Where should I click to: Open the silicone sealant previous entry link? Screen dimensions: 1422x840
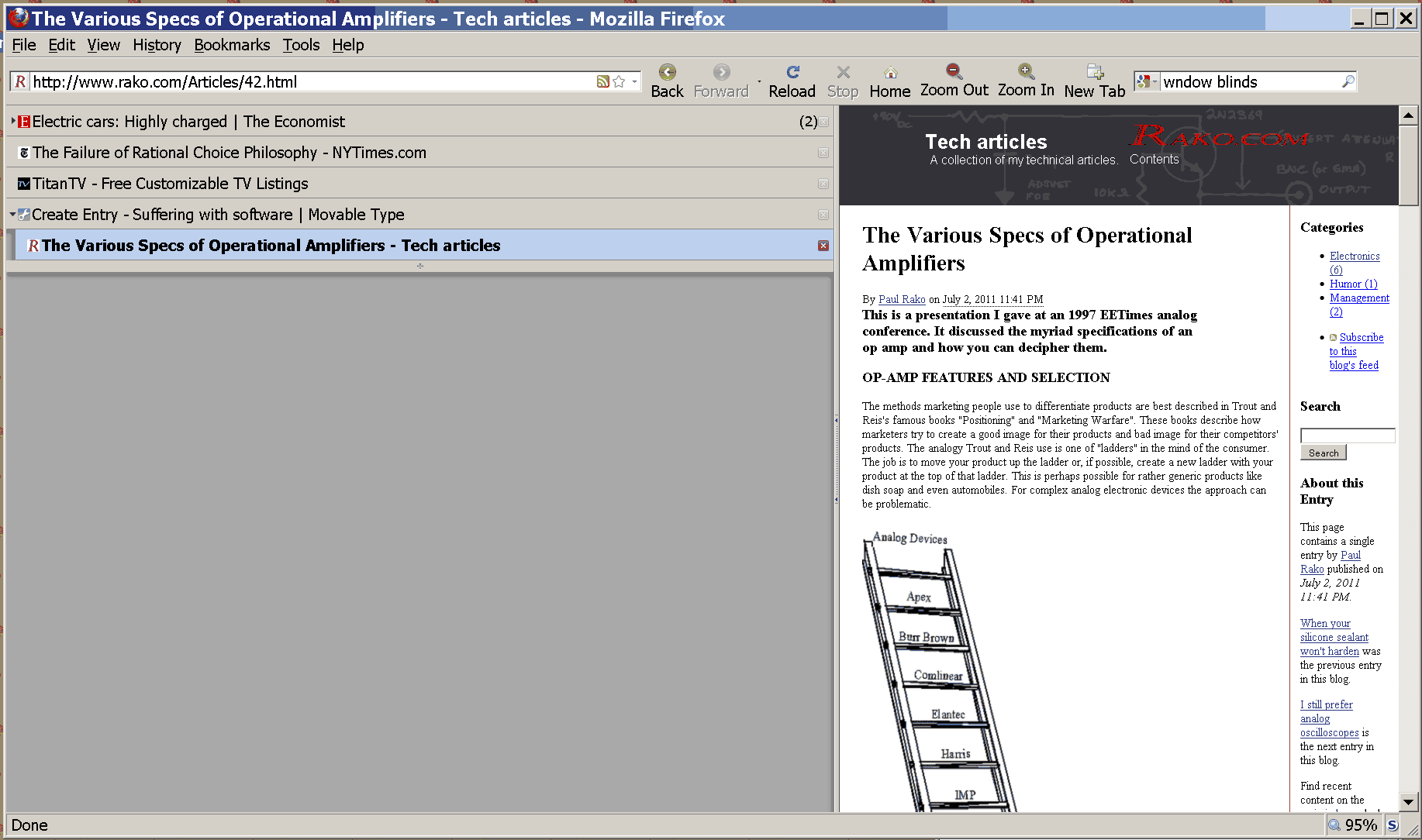point(1334,637)
